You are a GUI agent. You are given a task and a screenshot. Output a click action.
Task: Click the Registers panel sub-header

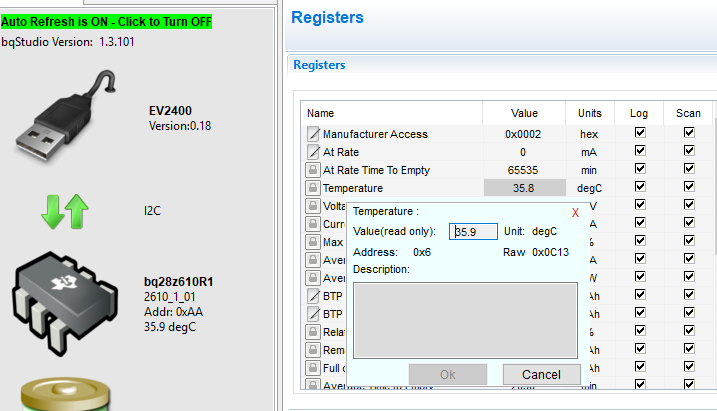(318, 65)
